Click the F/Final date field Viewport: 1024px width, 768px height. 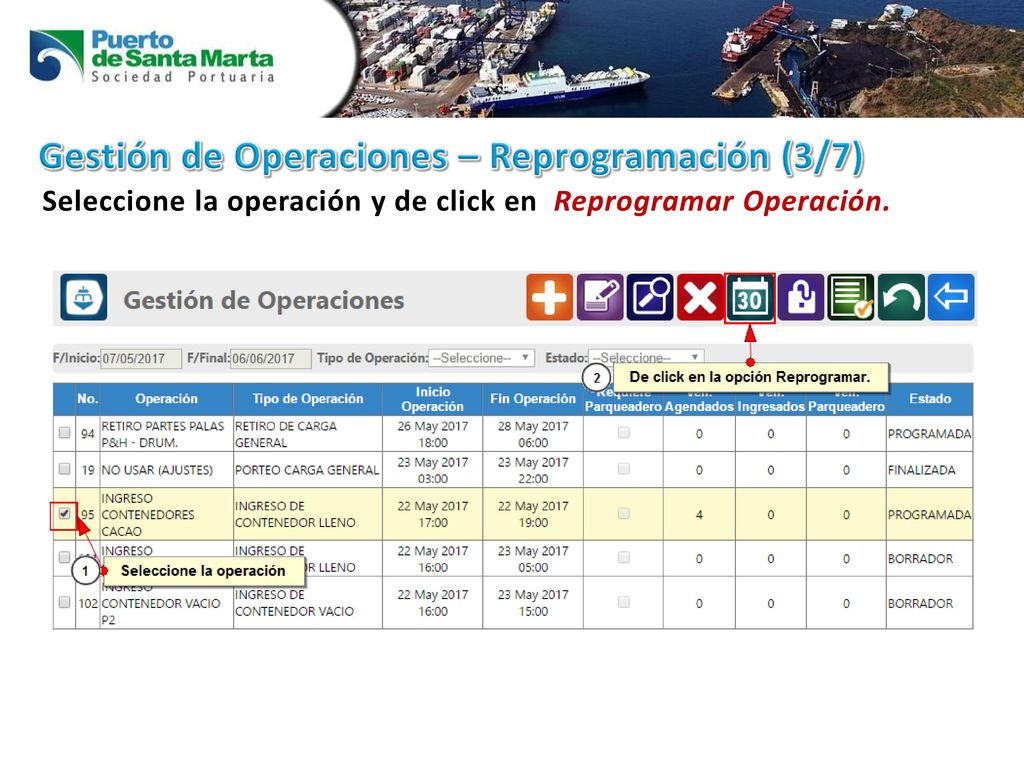click(271, 359)
